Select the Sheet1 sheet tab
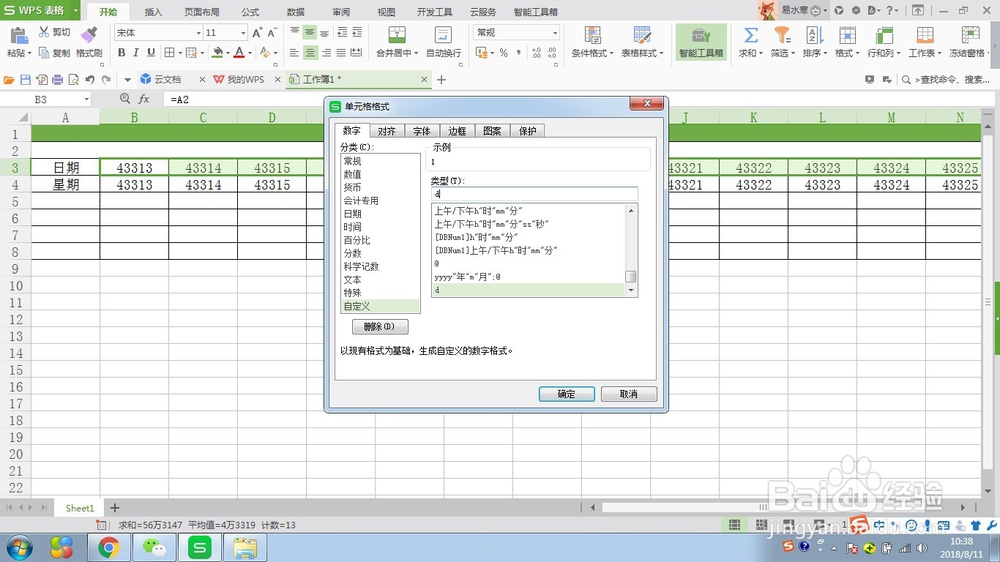This screenshot has height=562, width=1000. (80, 508)
